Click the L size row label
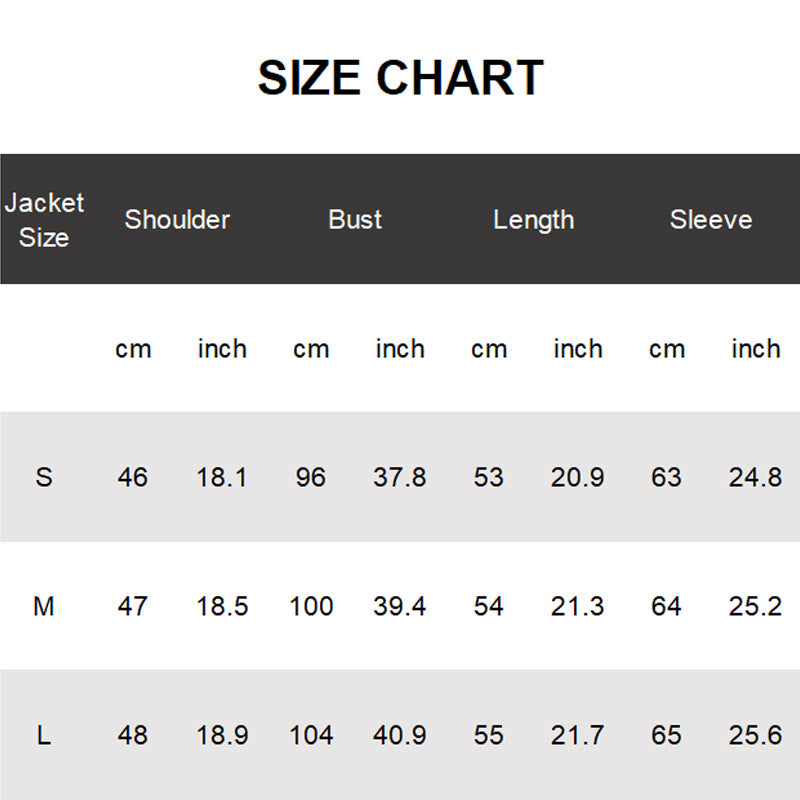 (x=44, y=736)
